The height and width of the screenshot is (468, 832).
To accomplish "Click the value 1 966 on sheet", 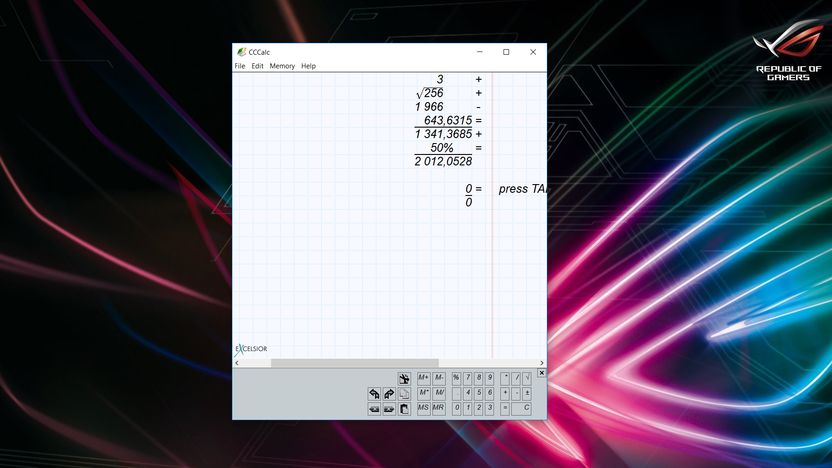I will 429,107.
